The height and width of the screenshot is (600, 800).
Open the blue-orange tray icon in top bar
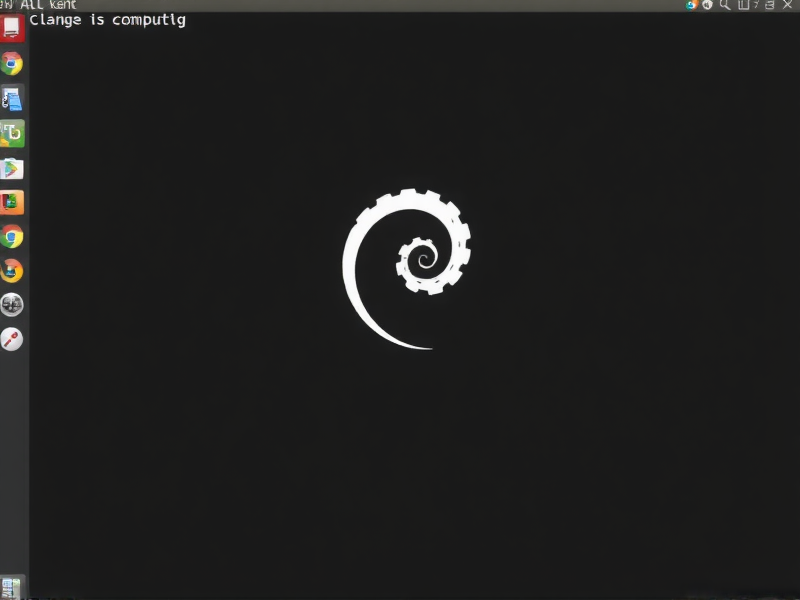691,5
